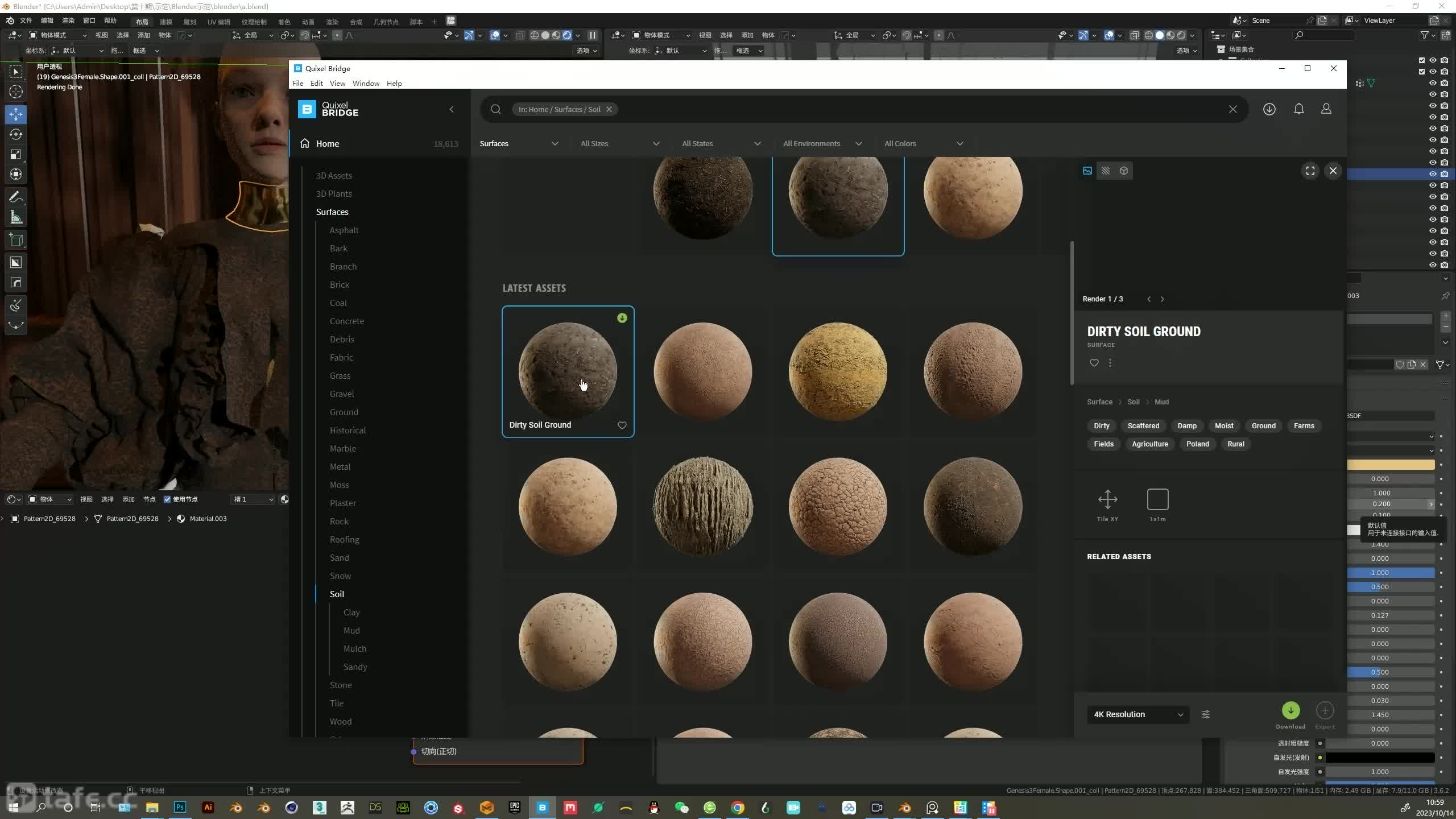Image resolution: width=1456 pixels, height=819 pixels.
Task: Show the 3D preview cube icon
Action: [1124, 171]
